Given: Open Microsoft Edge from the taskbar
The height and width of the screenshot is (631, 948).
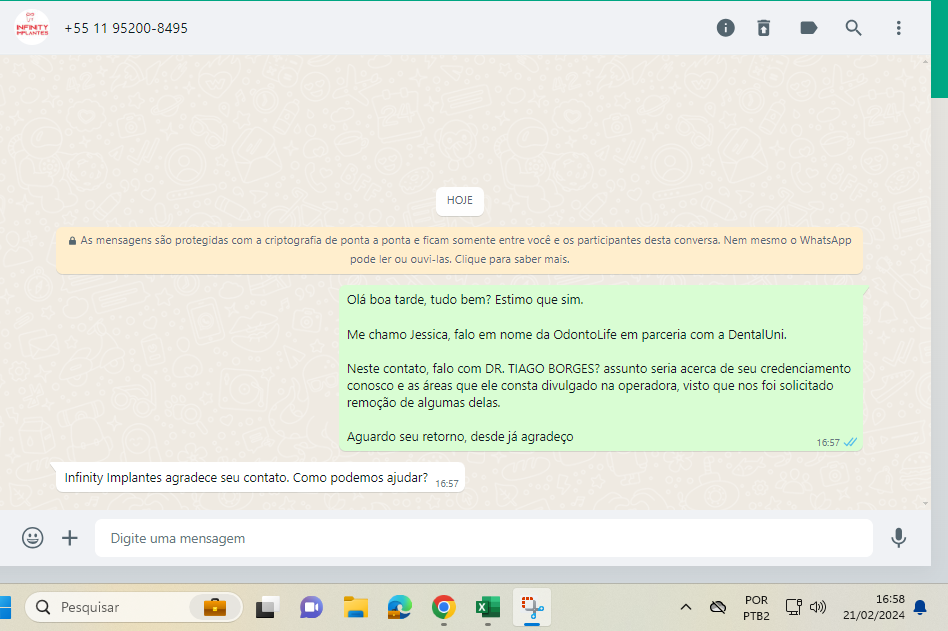Looking at the screenshot, I should pos(400,607).
